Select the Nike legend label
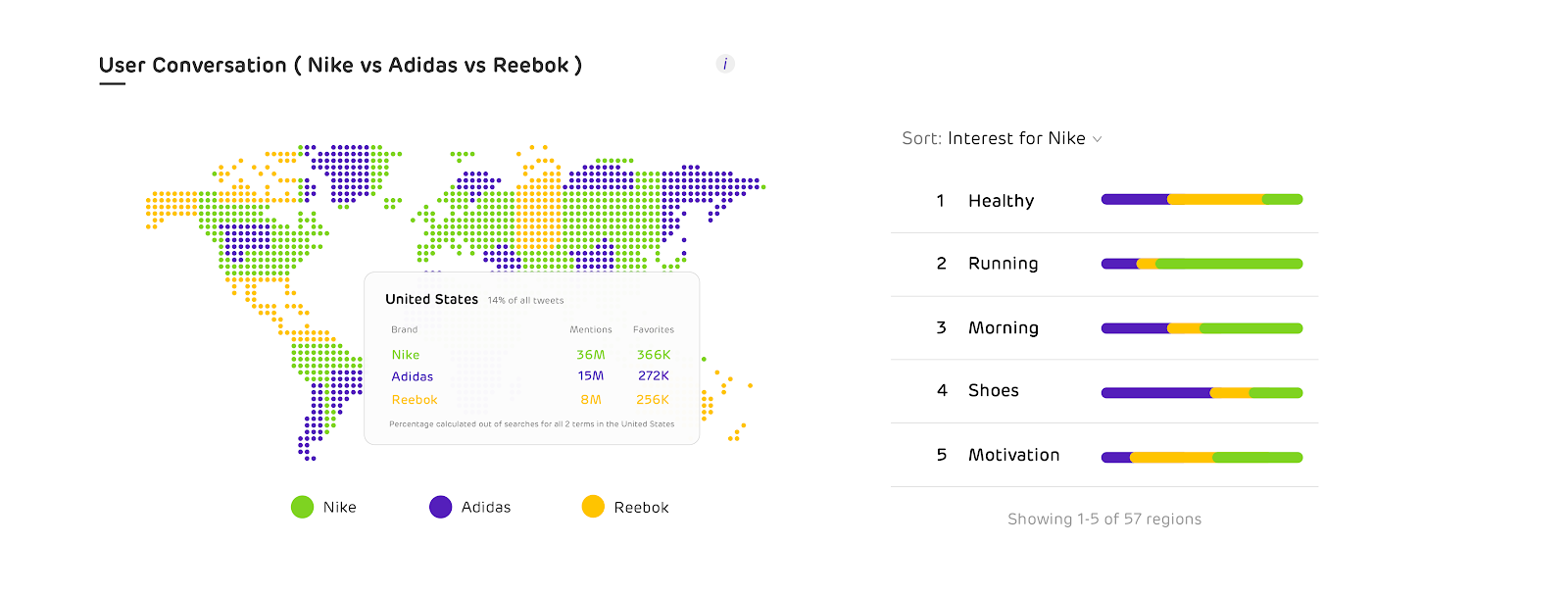The image size is (1568, 594). [340, 507]
